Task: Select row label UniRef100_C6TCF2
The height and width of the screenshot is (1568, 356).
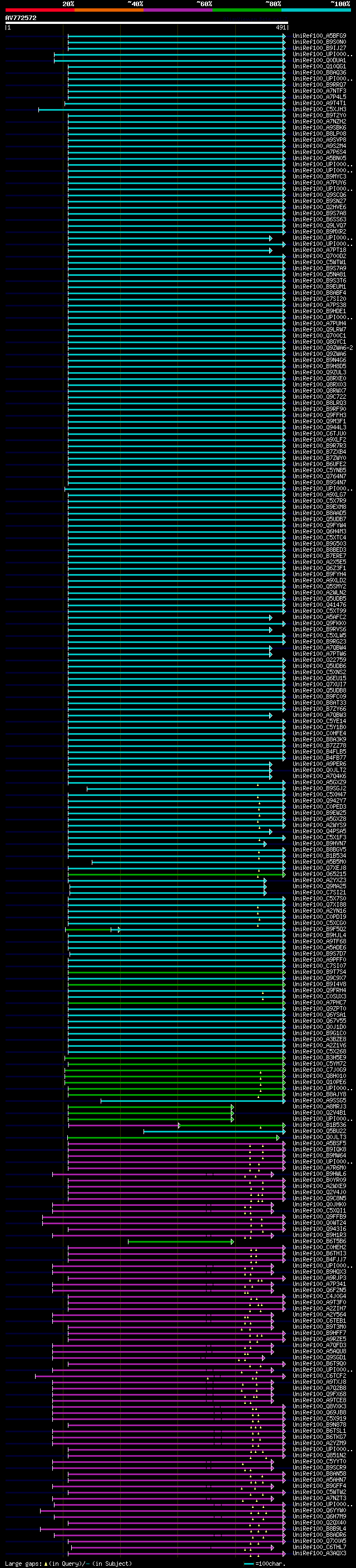Action: (x=319, y=1376)
